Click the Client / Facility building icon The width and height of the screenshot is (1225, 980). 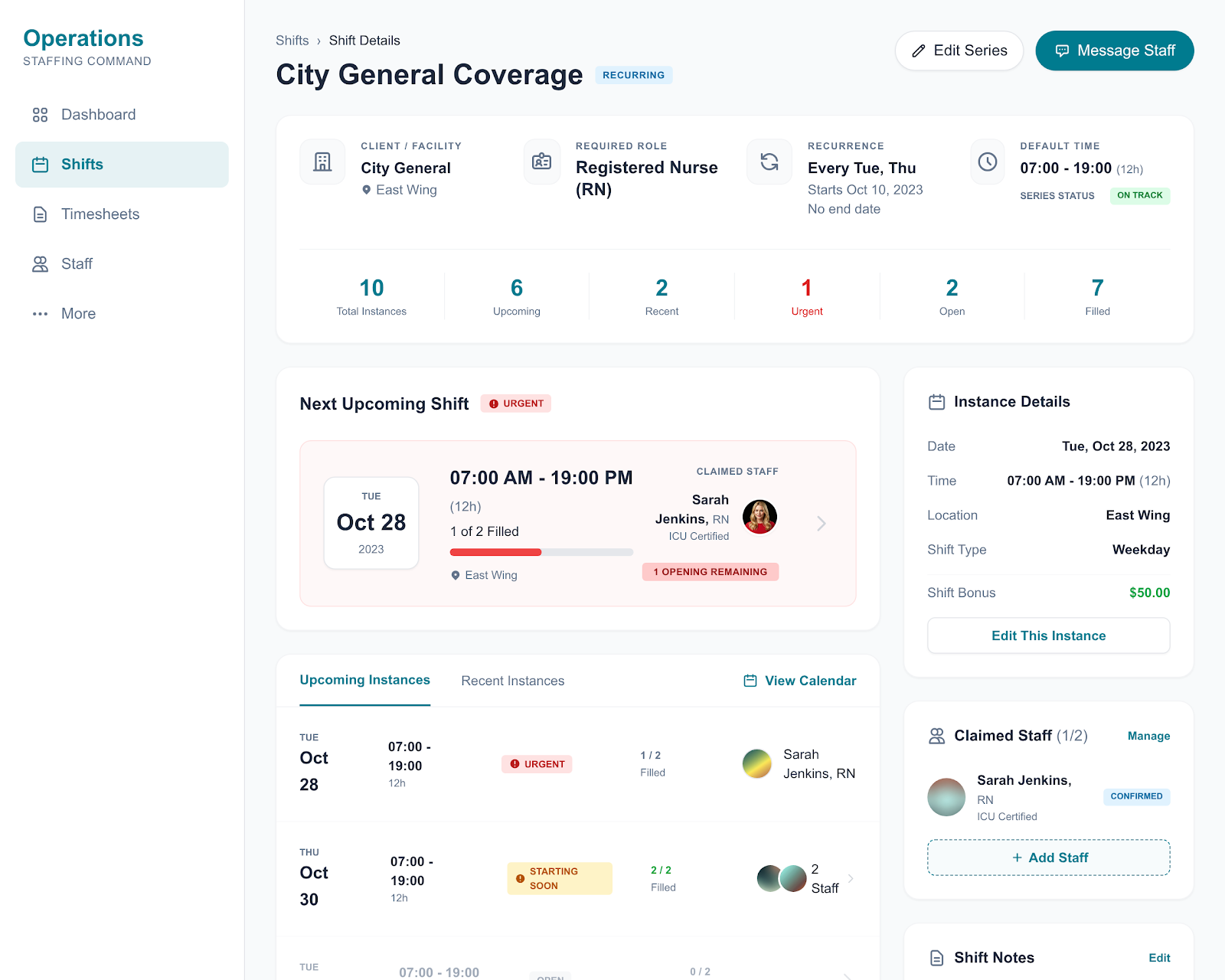click(x=322, y=162)
